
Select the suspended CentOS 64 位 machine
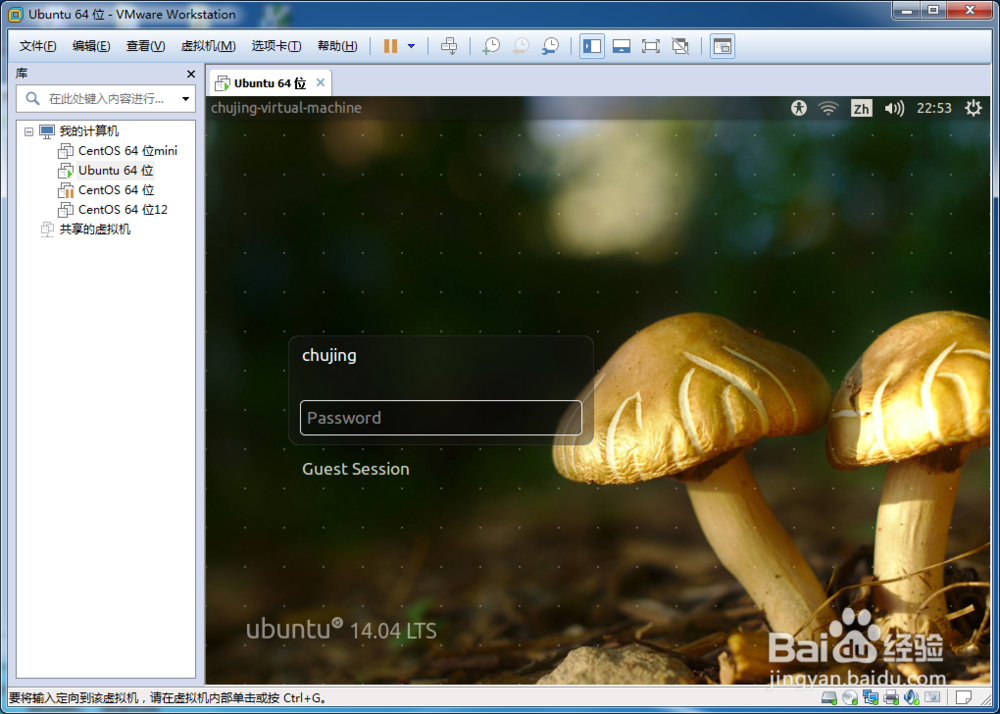click(116, 190)
